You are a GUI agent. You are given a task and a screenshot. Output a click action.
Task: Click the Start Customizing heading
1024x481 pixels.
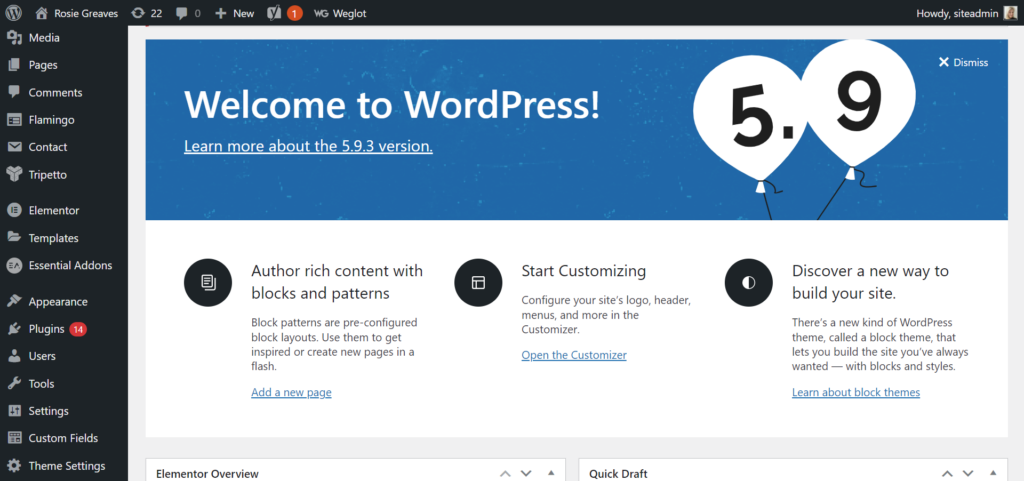pyautogui.click(x=584, y=270)
